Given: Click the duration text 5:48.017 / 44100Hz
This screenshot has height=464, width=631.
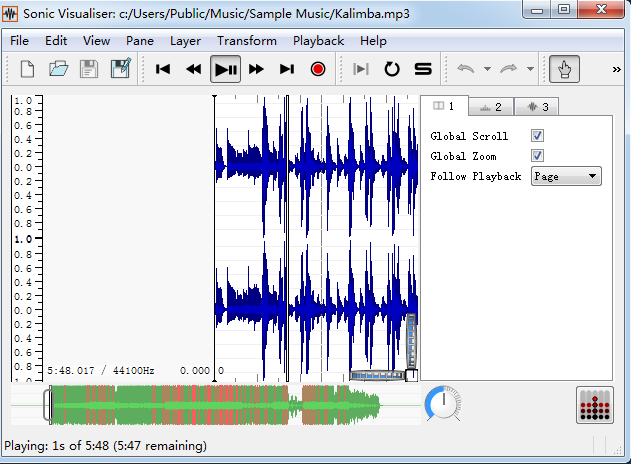Looking at the screenshot, I should tap(101, 370).
